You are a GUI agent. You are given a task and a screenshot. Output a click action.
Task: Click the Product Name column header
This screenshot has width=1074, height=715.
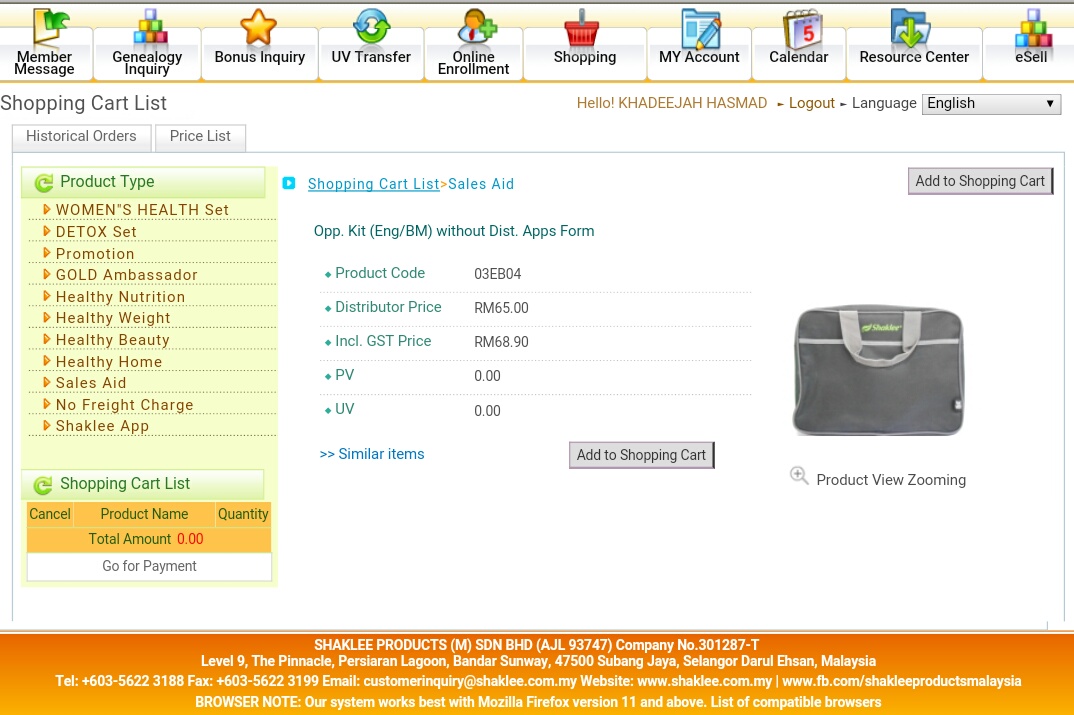pos(145,514)
